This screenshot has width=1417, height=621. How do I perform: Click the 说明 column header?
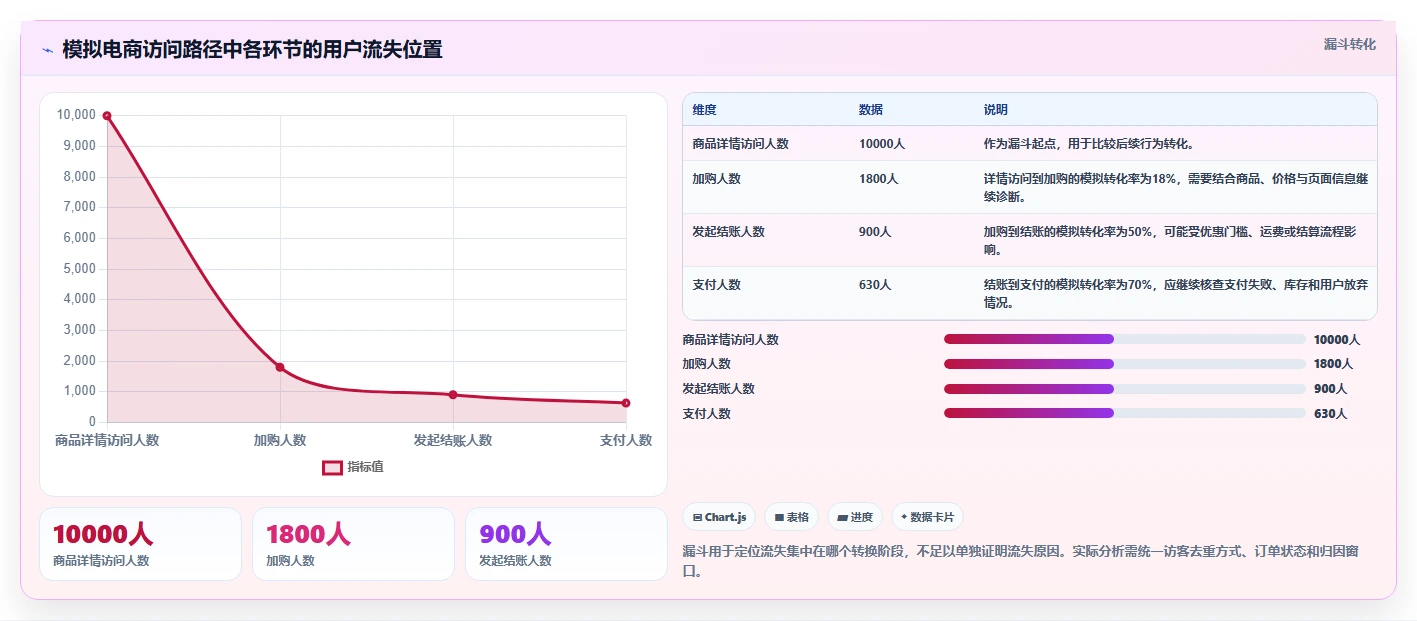tap(995, 110)
